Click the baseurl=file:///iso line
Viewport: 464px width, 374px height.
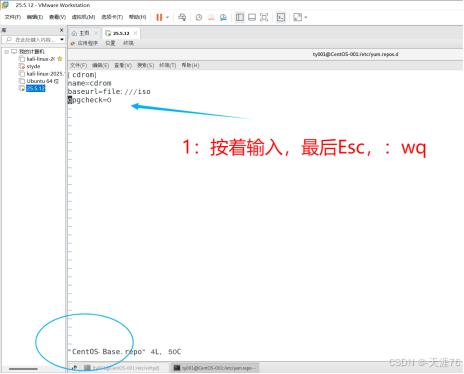click(x=109, y=91)
